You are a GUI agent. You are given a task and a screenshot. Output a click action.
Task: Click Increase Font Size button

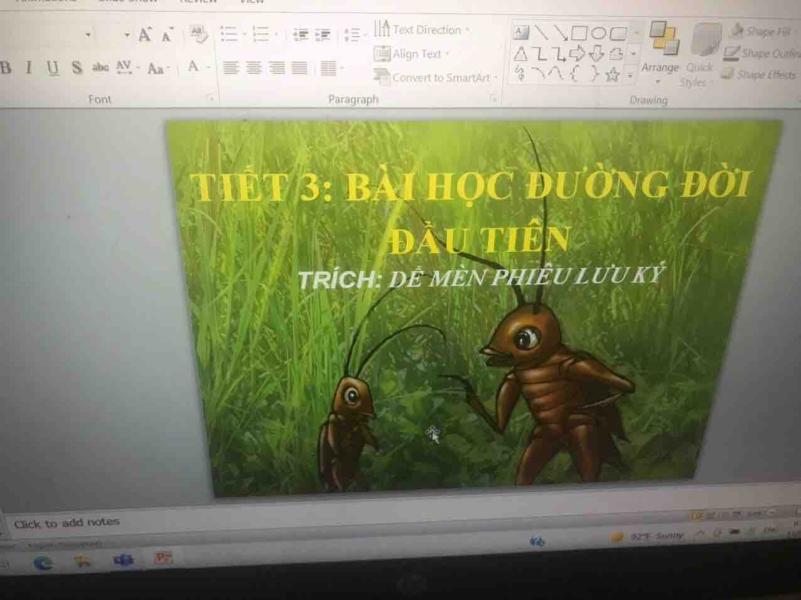[x=145, y=35]
